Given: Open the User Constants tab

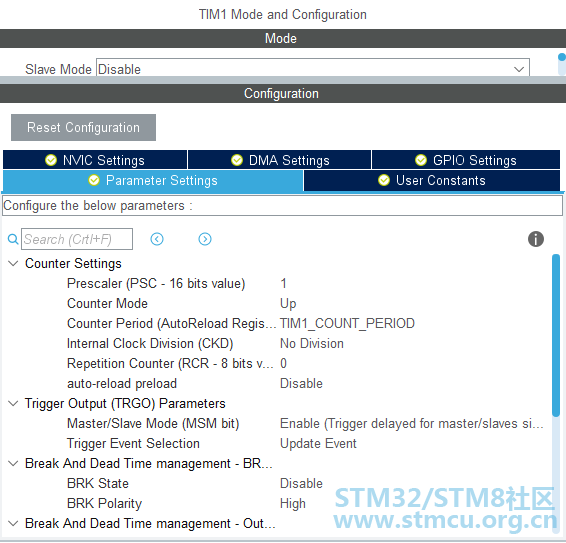Looking at the screenshot, I should 432,180.
